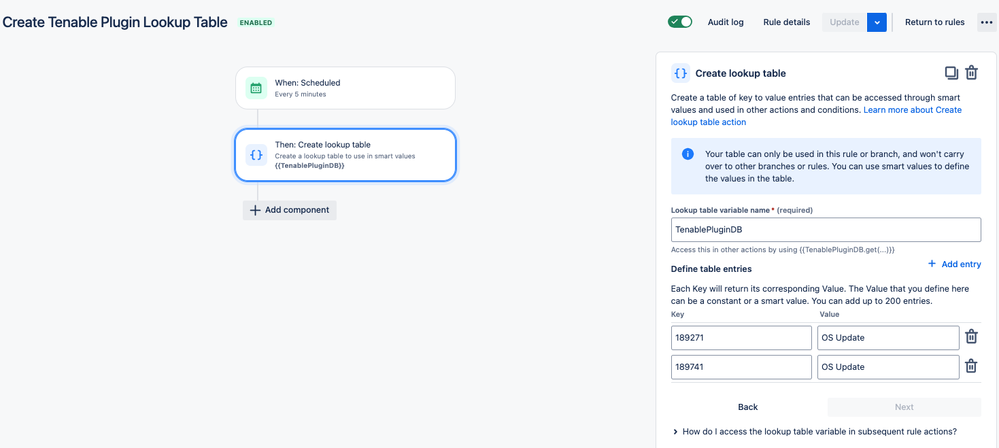Open the Audit log

tap(725, 22)
